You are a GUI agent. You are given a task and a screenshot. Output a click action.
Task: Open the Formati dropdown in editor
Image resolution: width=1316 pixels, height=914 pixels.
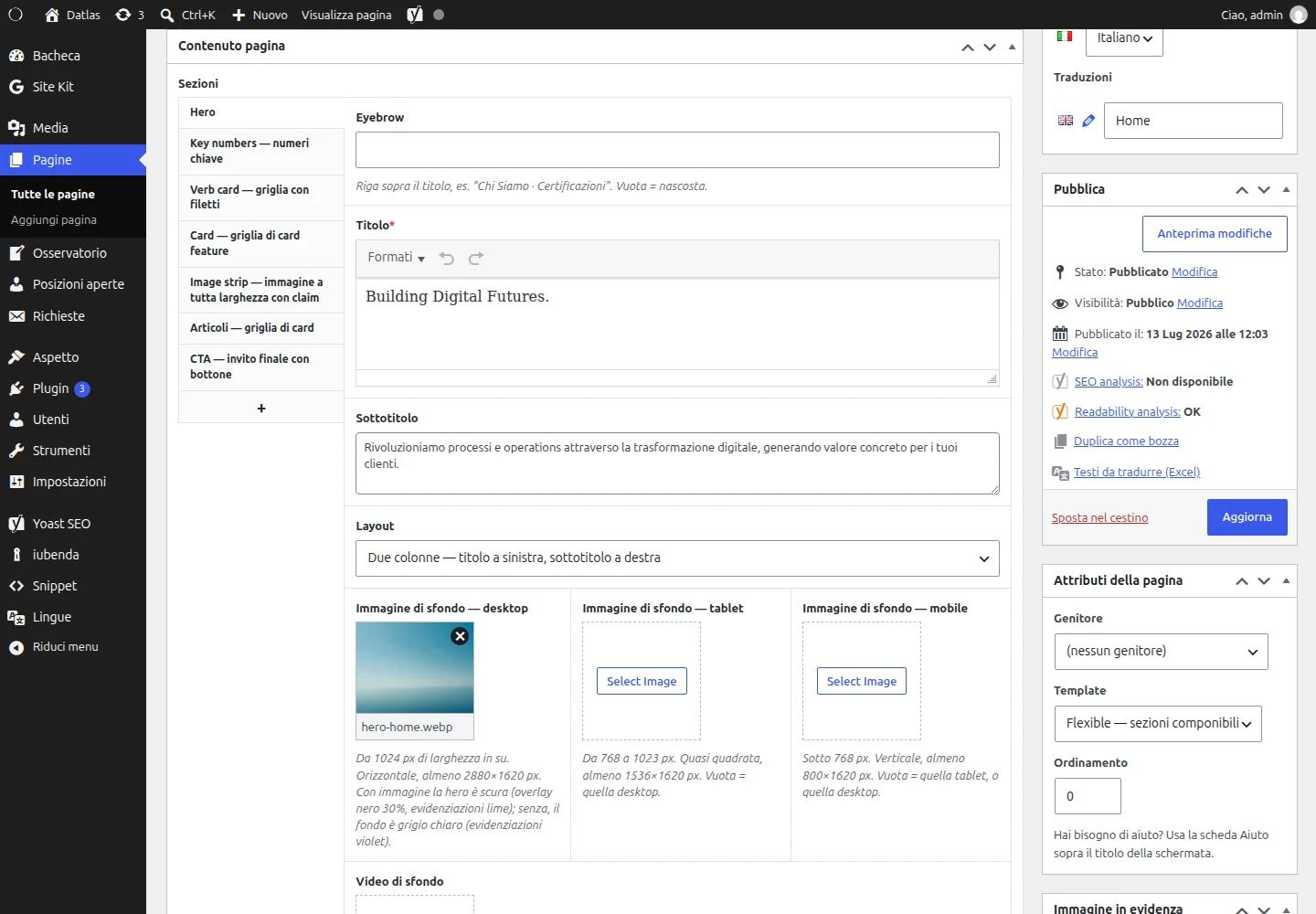pyautogui.click(x=396, y=258)
